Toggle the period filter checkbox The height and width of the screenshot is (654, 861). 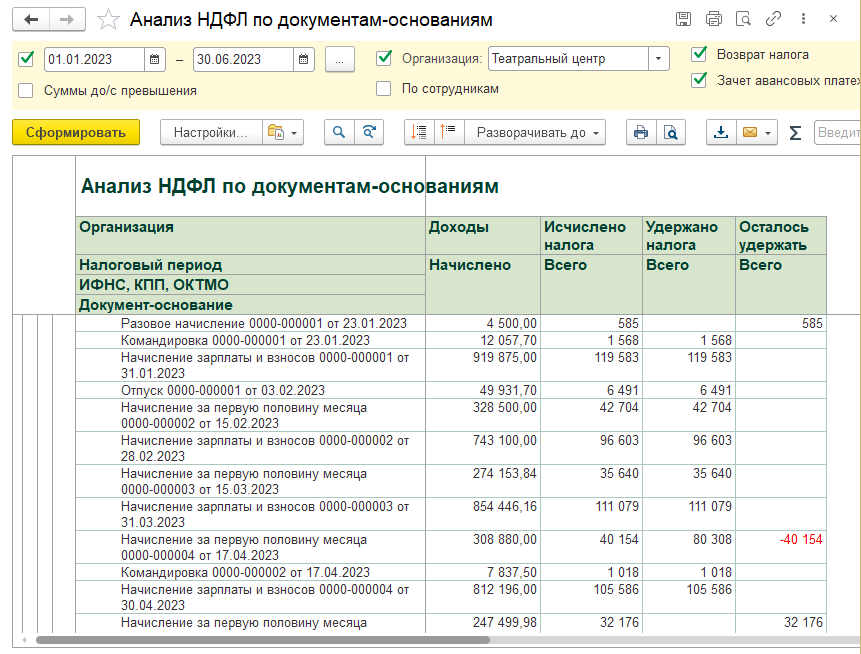(x=26, y=59)
